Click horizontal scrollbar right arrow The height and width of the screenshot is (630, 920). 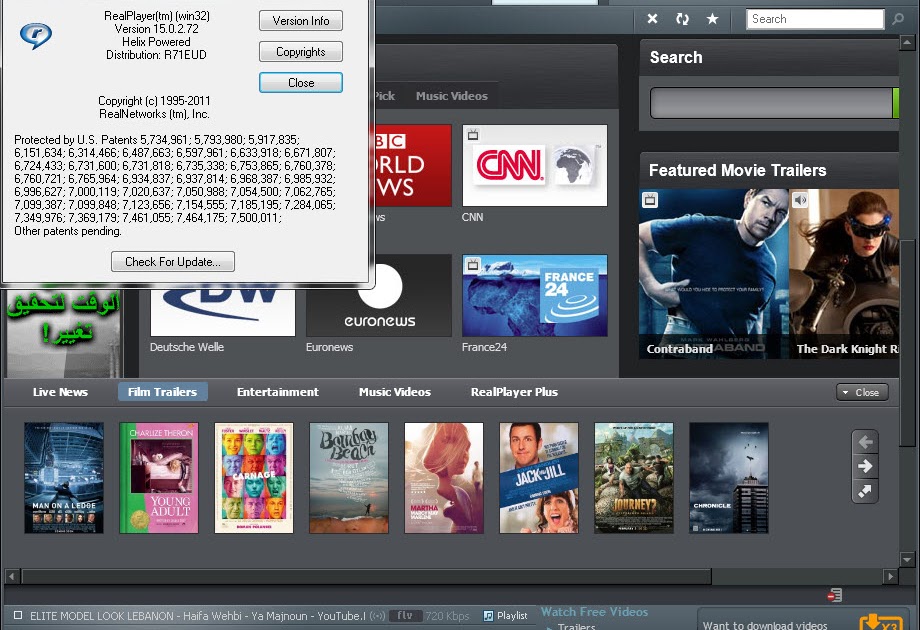891,576
